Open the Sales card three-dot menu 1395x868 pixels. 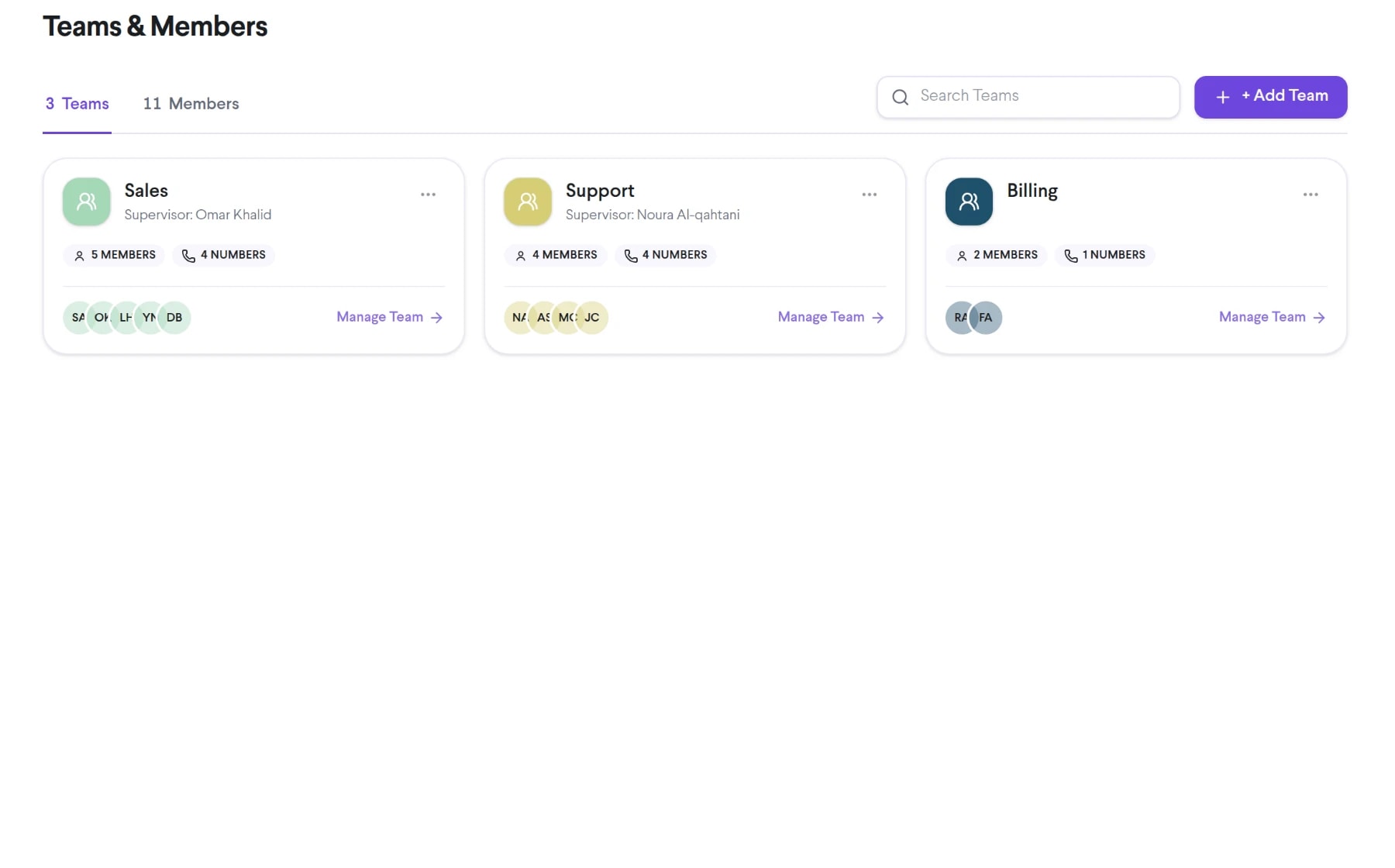[428, 195]
